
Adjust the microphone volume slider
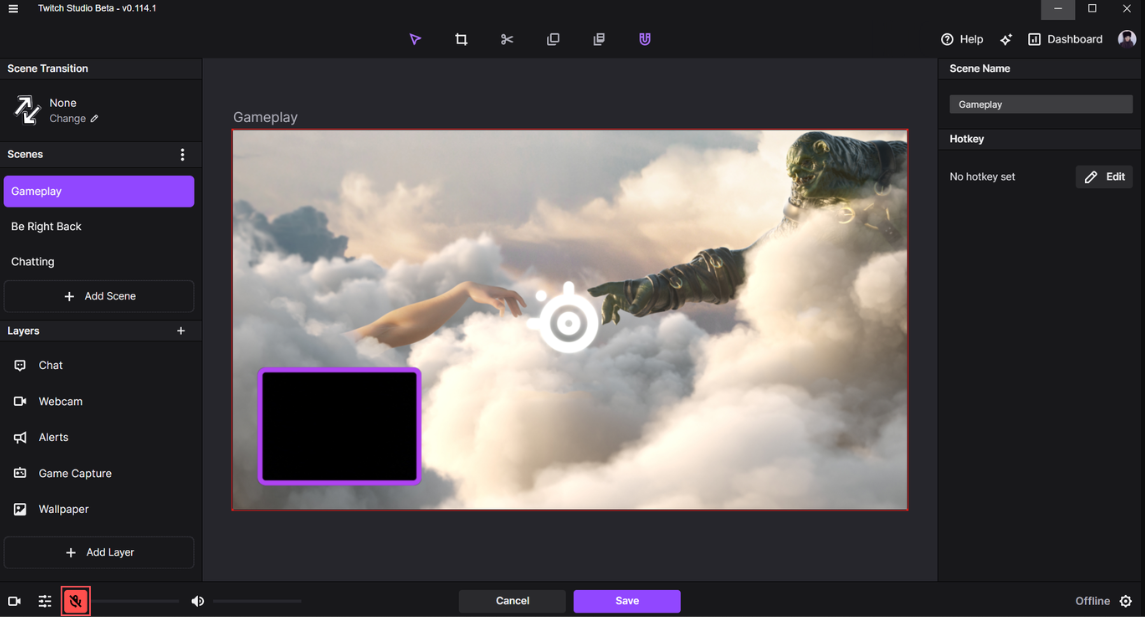[136, 601]
